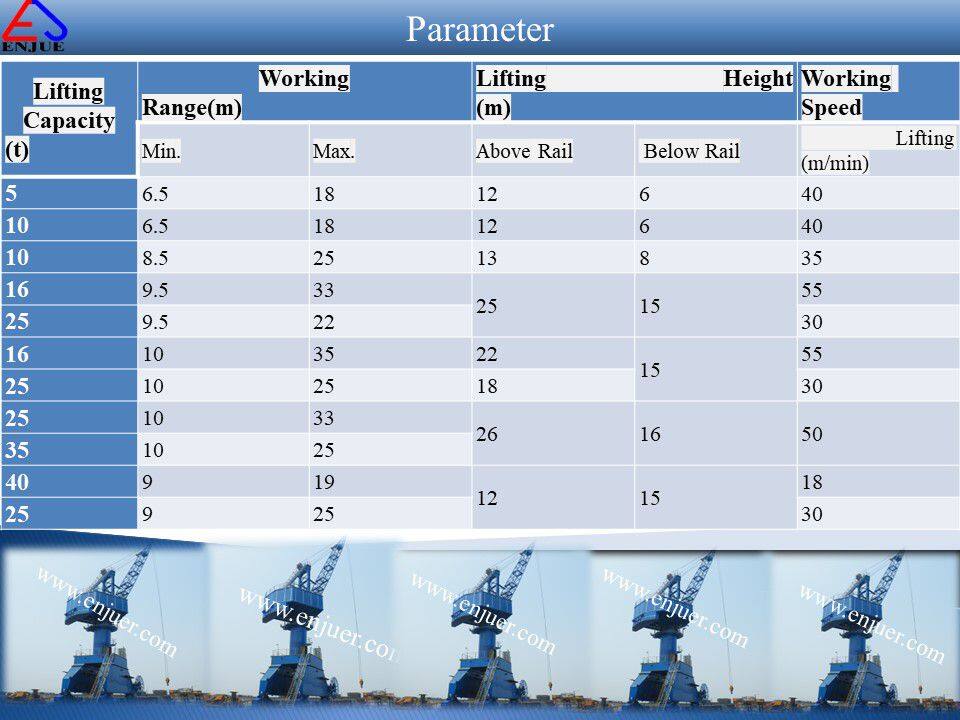Click the Below Rail sub-header
The height and width of the screenshot is (720, 960).
[714, 151]
